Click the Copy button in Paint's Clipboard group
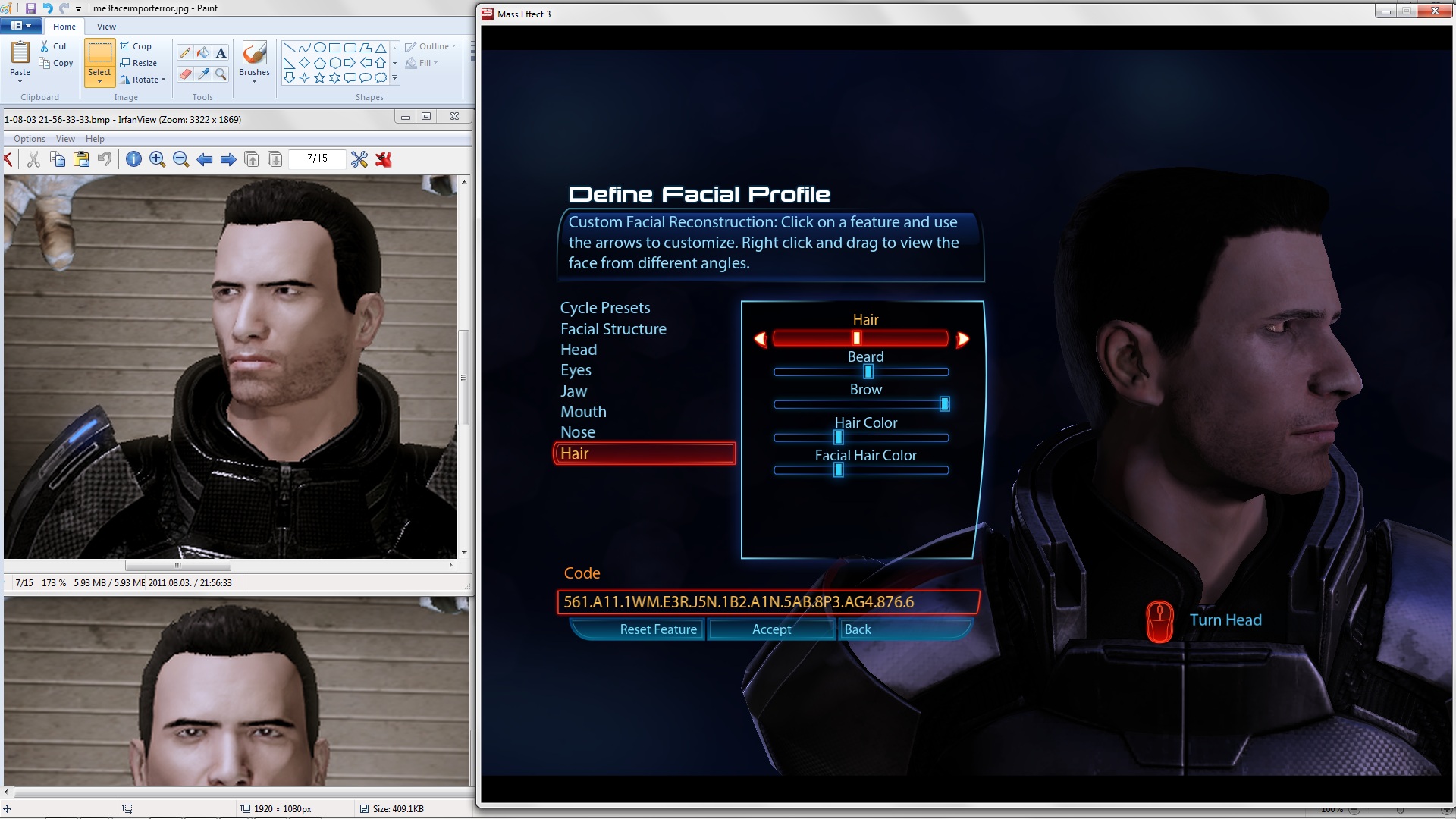This screenshot has width=1456, height=819. pos(56,63)
